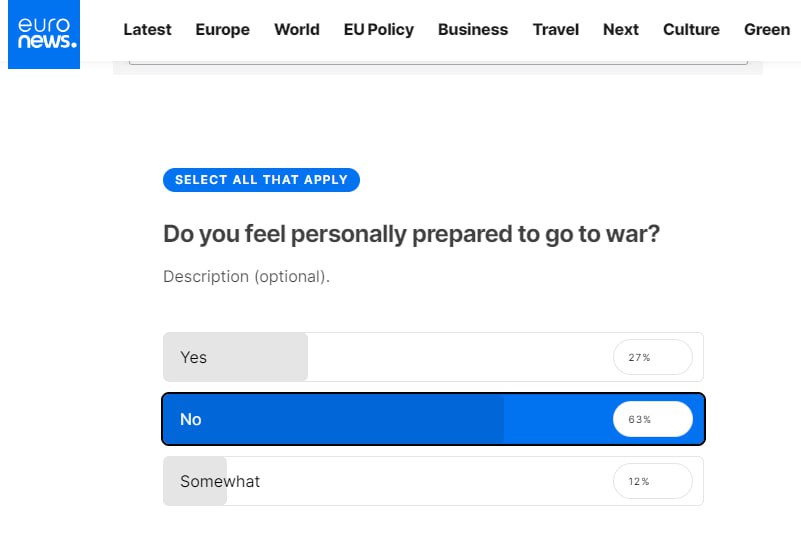Select Travel in the navigation bar
This screenshot has width=801, height=546.
point(556,29)
